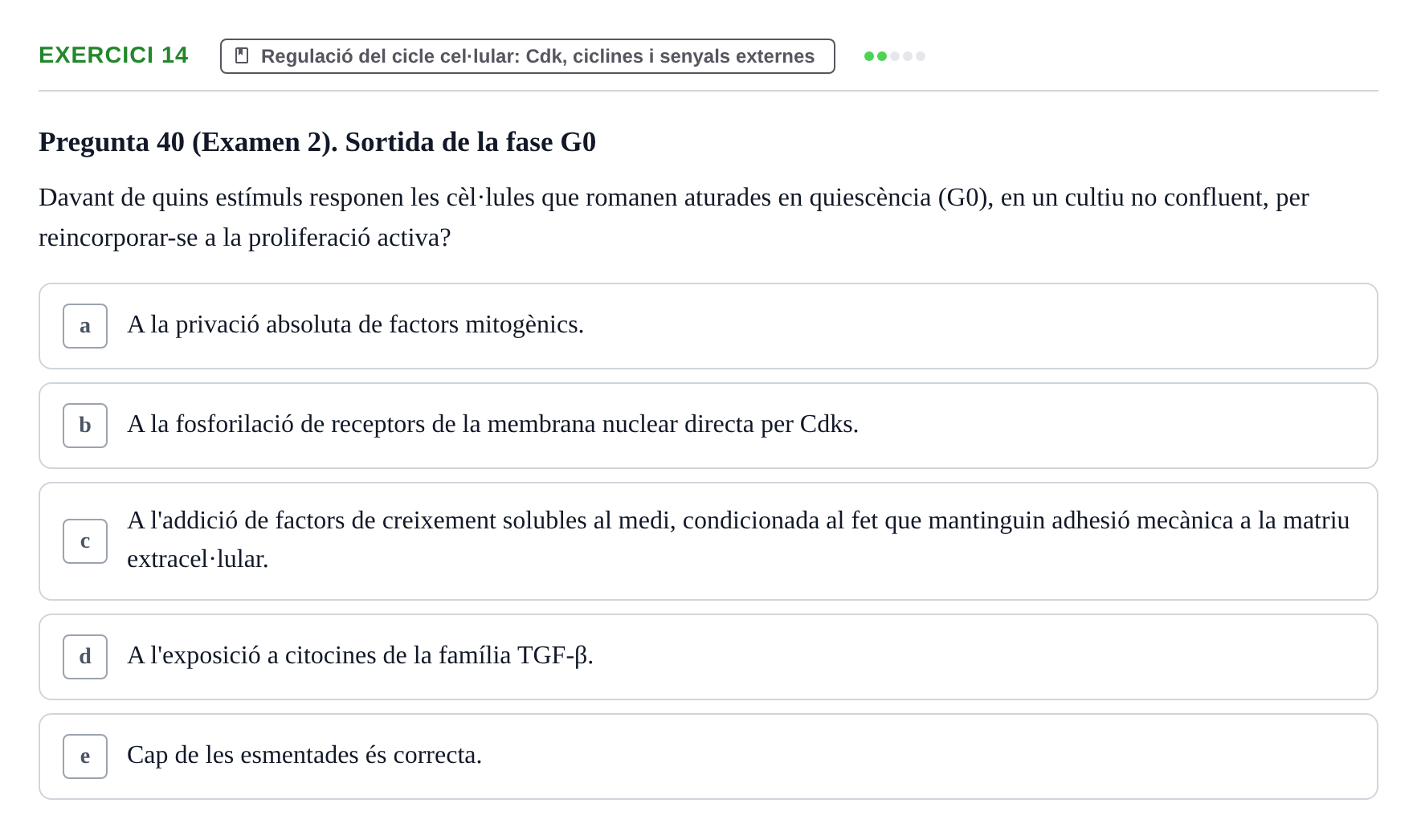Click the bookmark icon in the topic tag
Viewport: 1417px width, 840px height.
(242, 56)
